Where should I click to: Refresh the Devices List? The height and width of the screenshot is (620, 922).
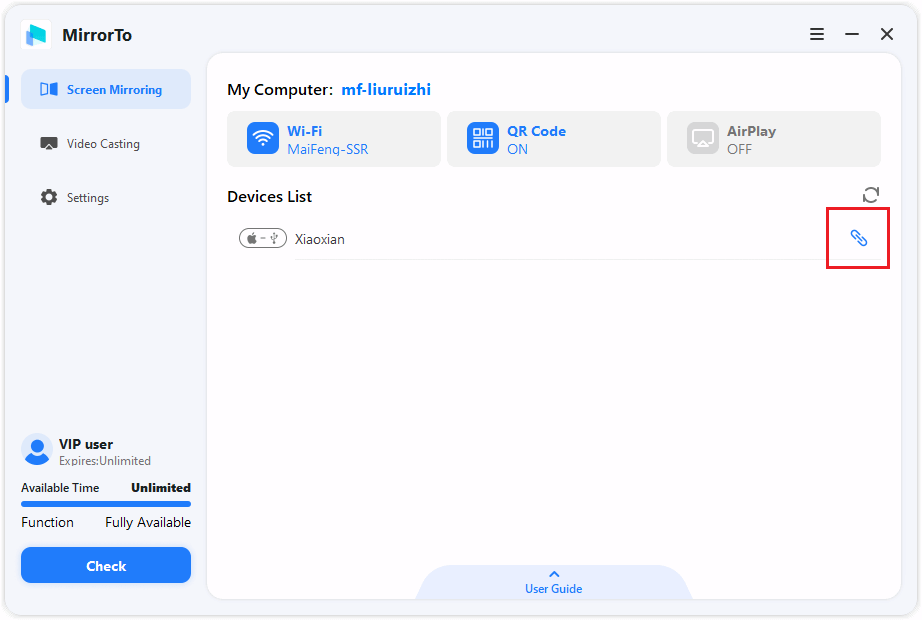(871, 195)
